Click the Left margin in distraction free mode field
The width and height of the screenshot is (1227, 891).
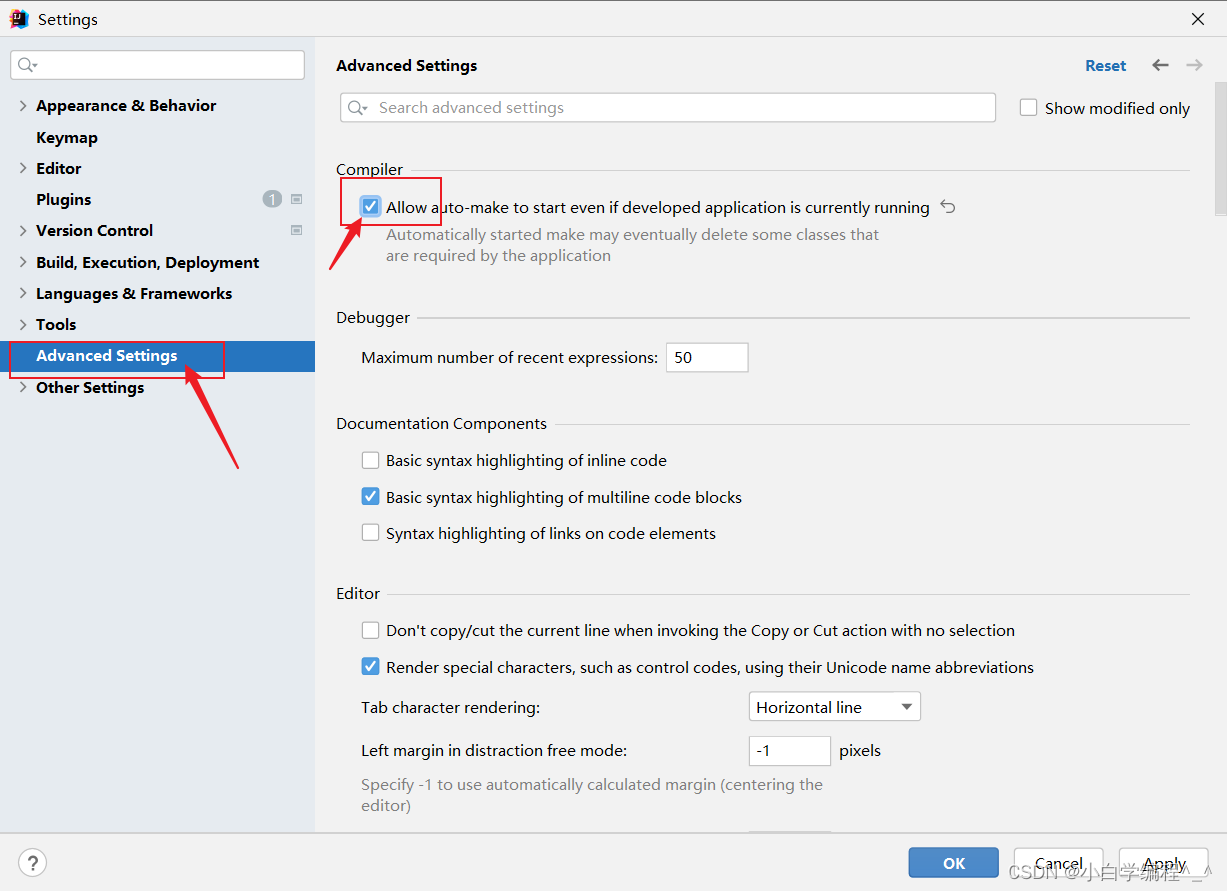coord(790,750)
